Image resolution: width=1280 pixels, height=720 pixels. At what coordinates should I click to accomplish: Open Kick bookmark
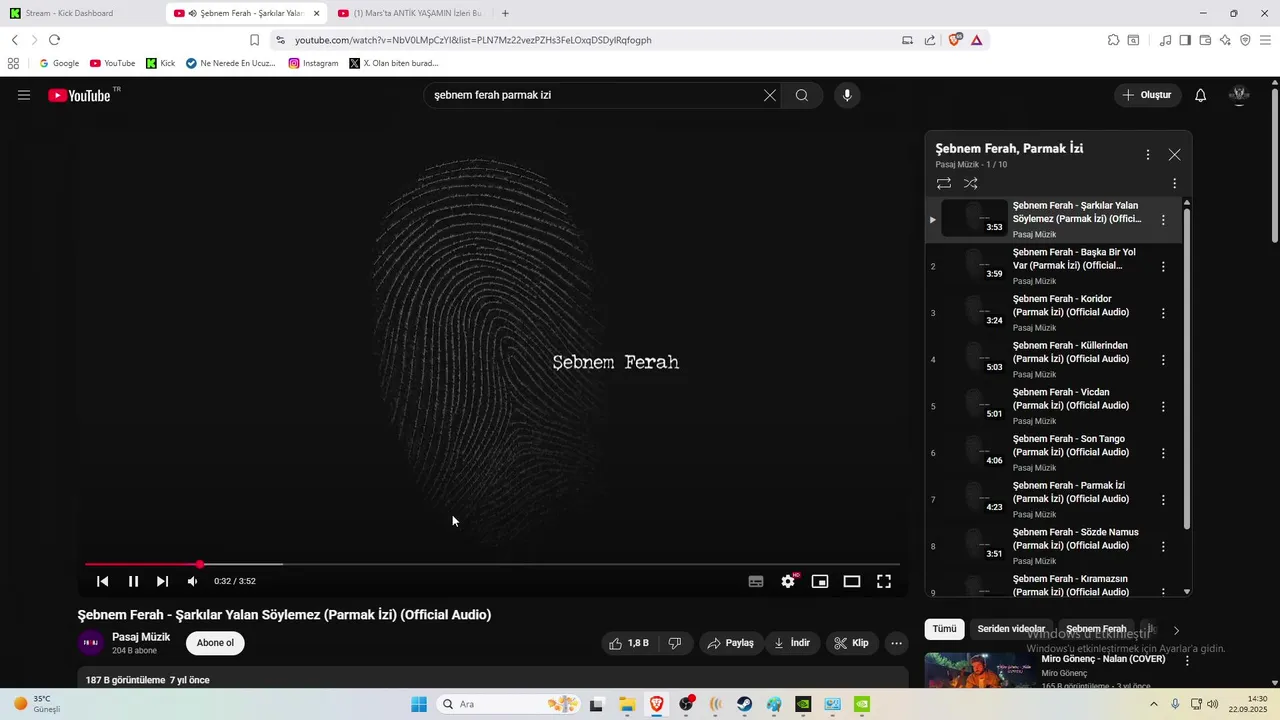tap(160, 63)
